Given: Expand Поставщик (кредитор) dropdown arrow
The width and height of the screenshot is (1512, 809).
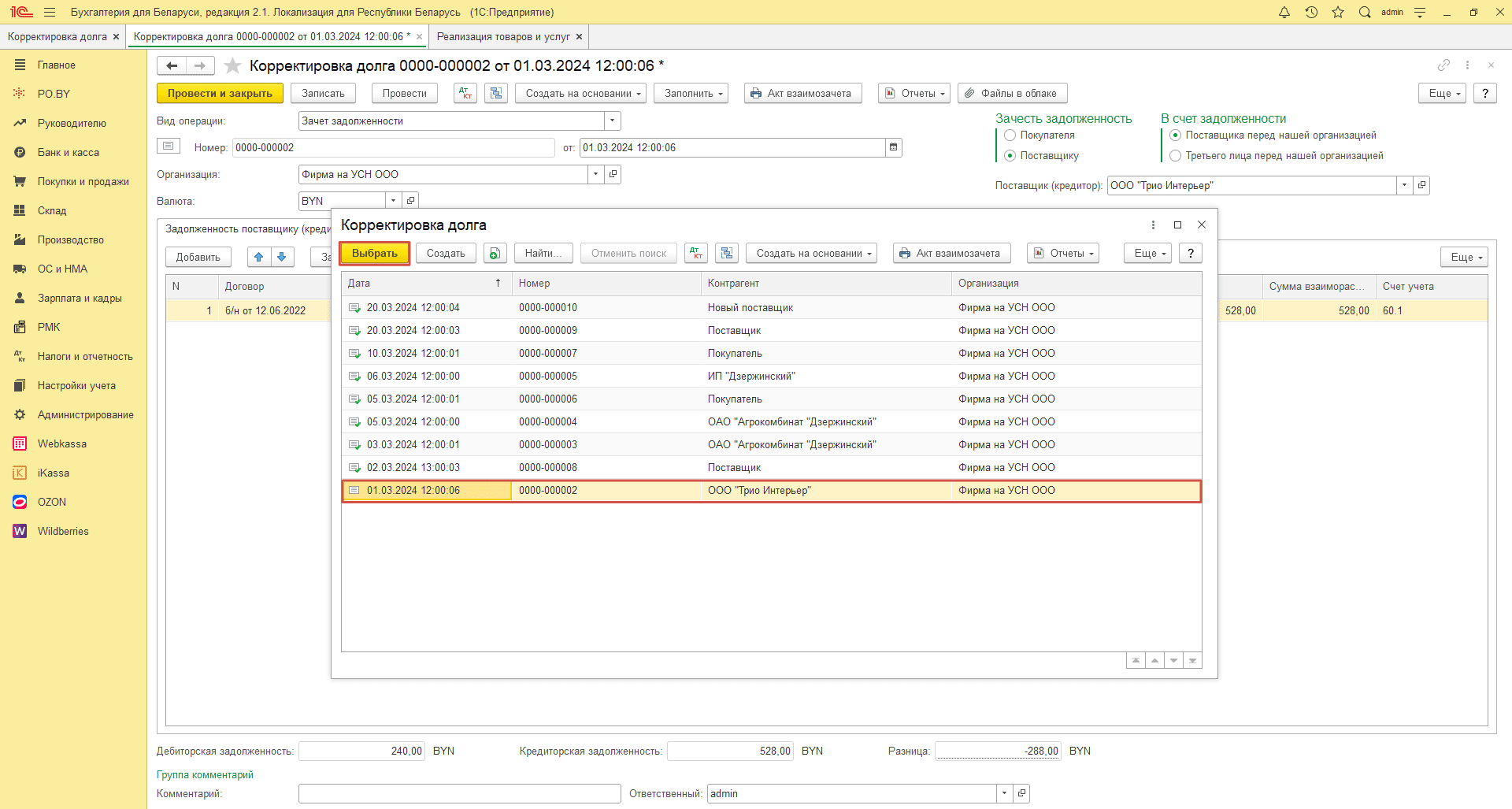Looking at the screenshot, I should pos(1405,185).
